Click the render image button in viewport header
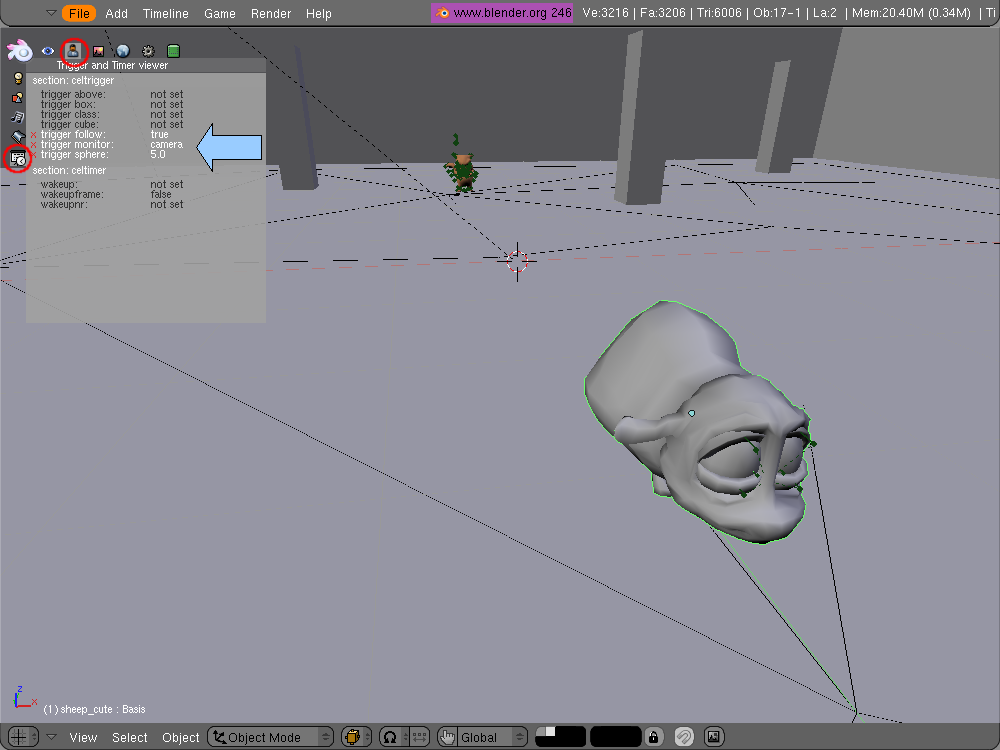Screen dimensions: 1000x750 click(x=714, y=737)
